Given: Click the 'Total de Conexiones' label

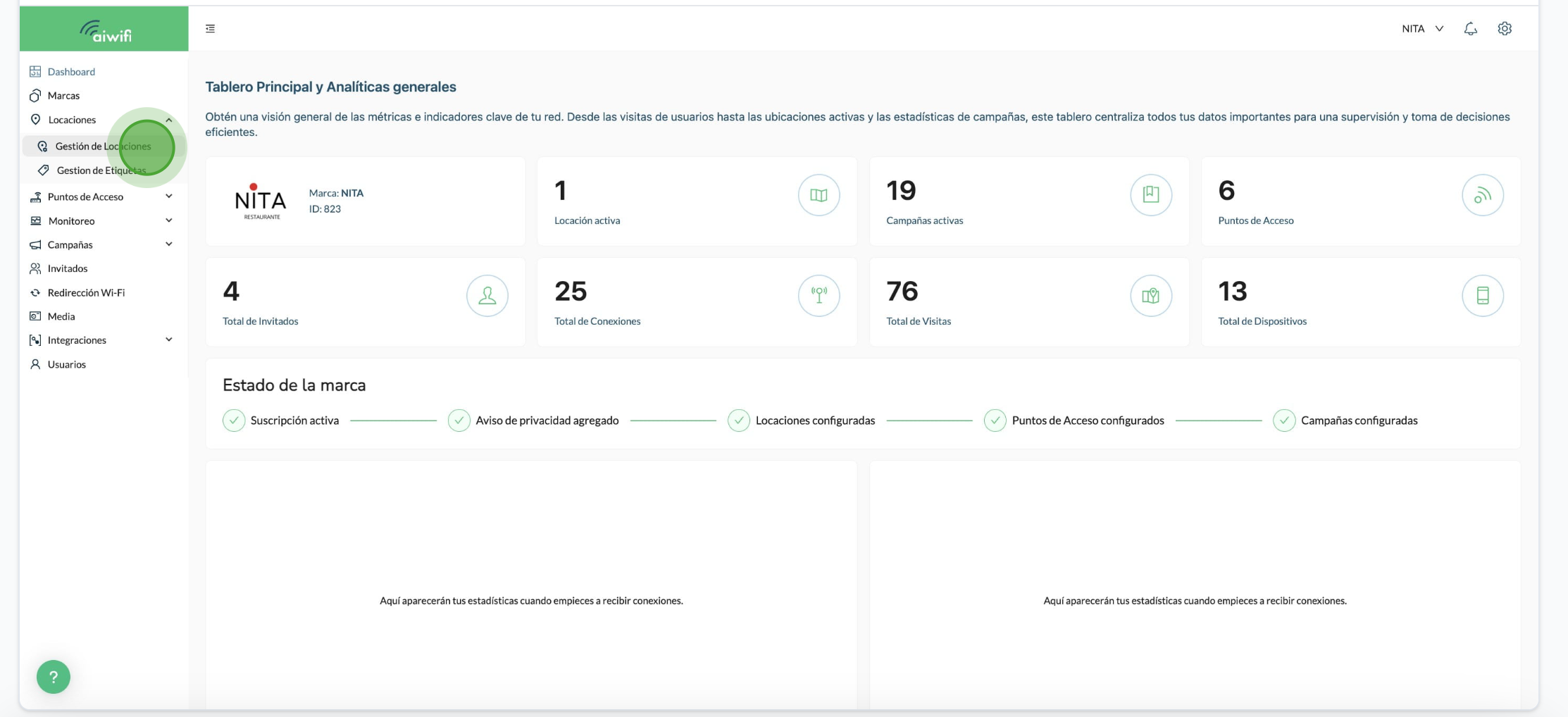Looking at the screenshot, I should point(597,321).
